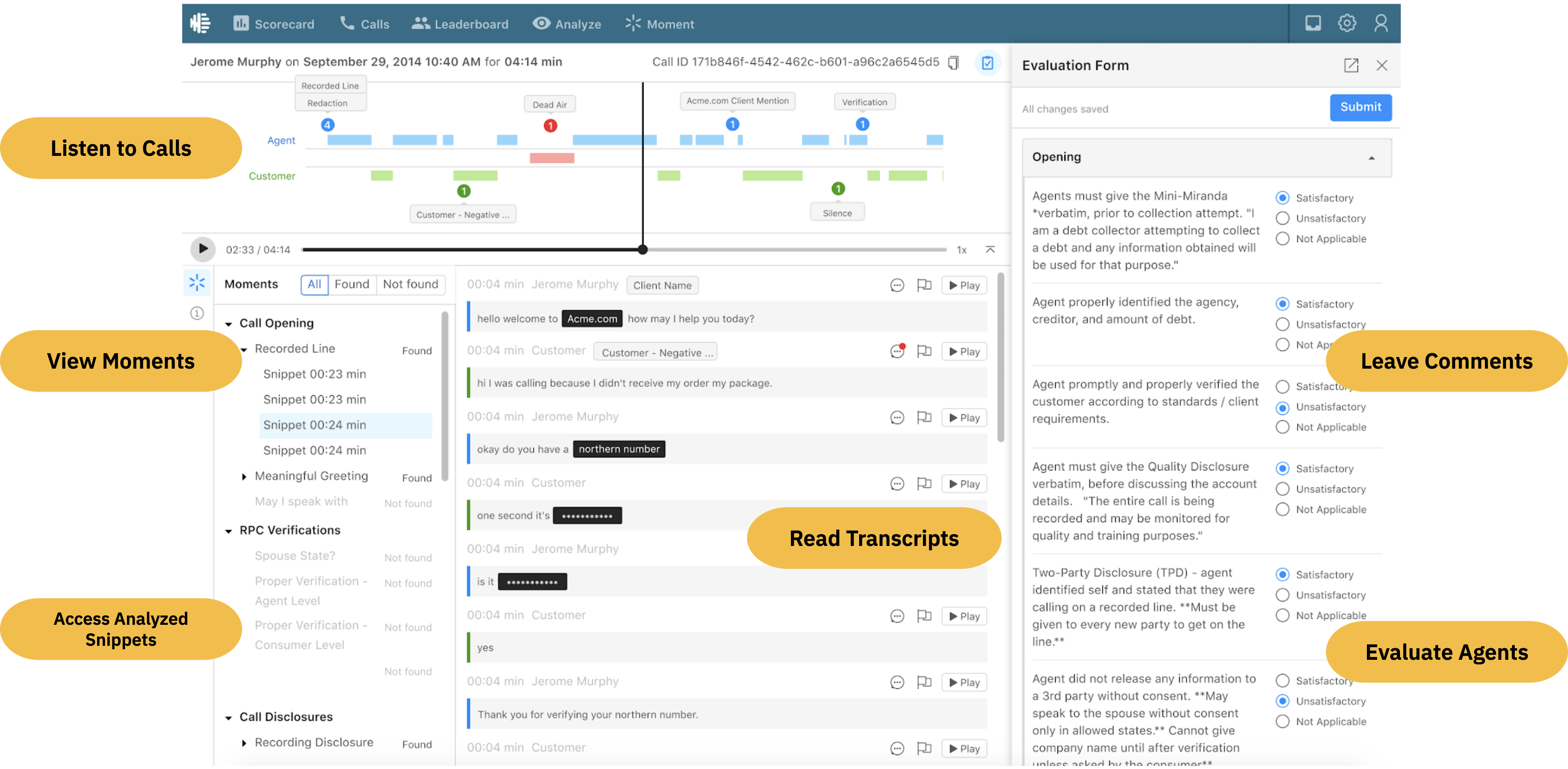
Task: Filter moments by the Found tab
Action: [x=351, y=284]
